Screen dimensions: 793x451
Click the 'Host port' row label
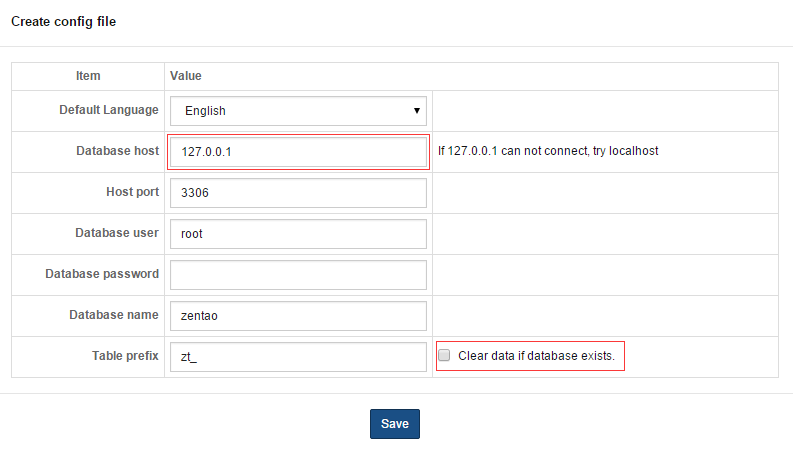[x=132, y=192]
